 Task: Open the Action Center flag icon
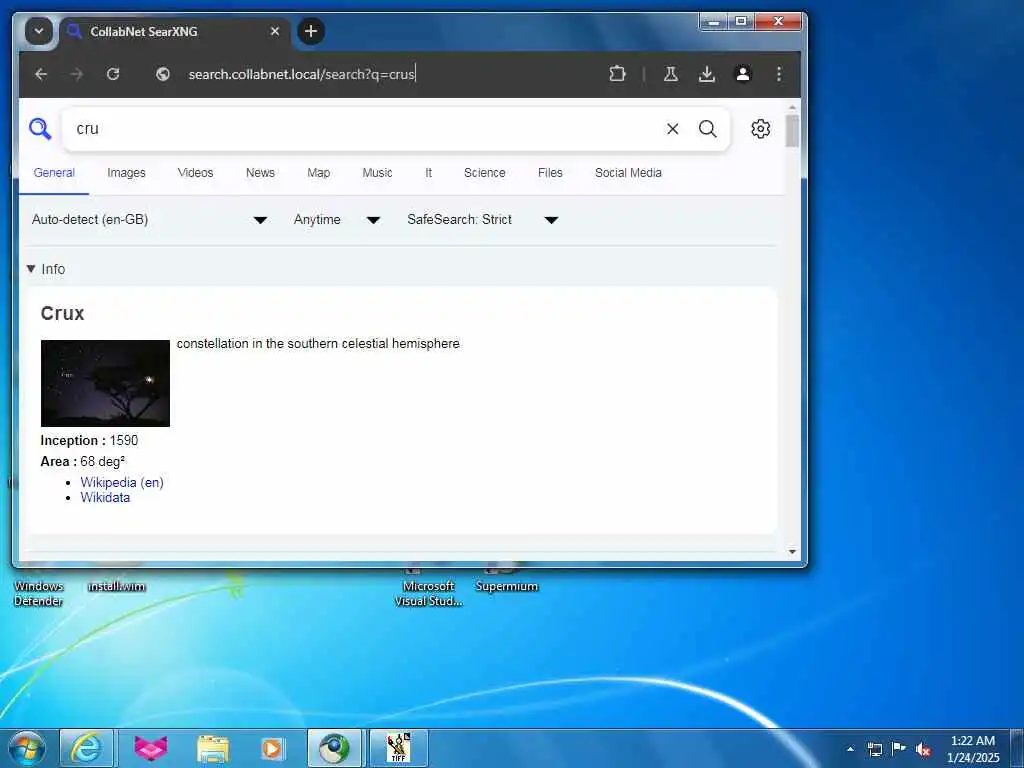pyautogui.click(x=899, y=749)
